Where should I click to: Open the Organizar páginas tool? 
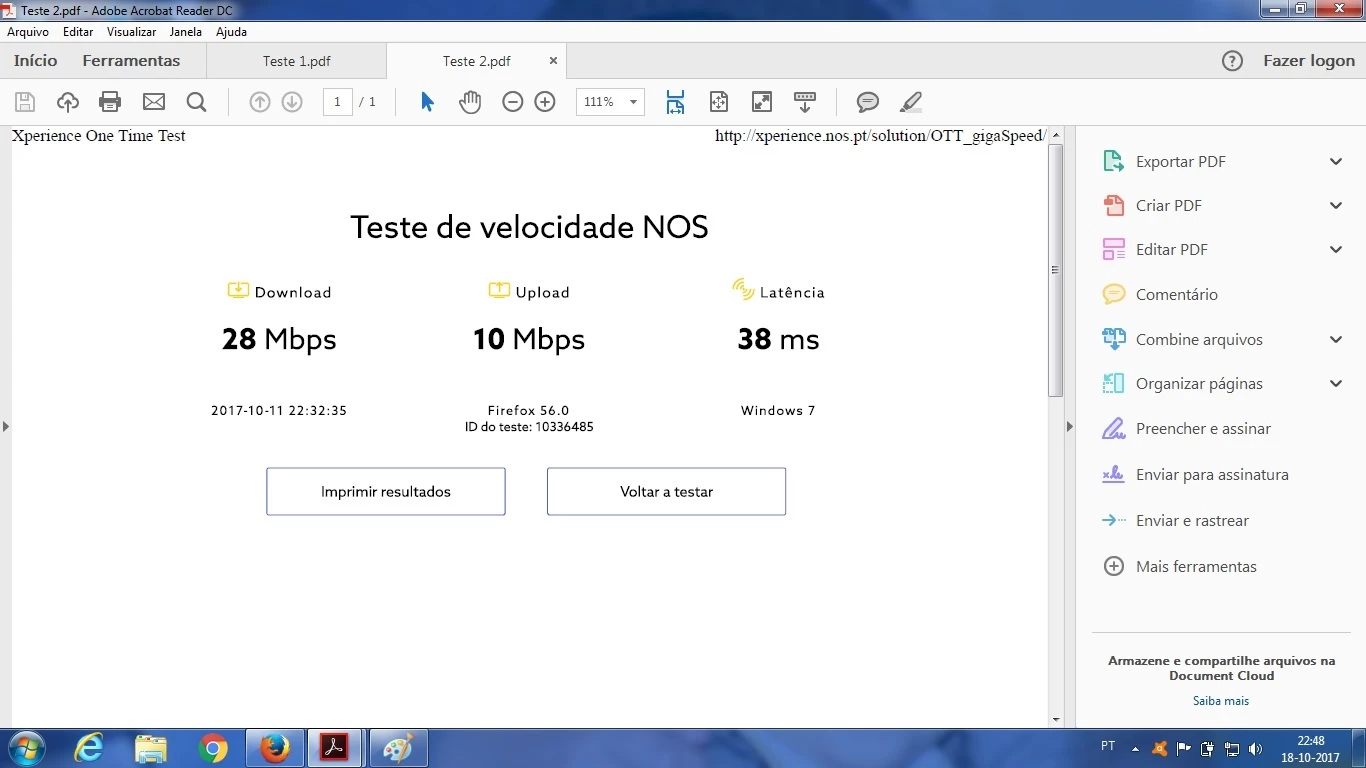[1199, 384]
